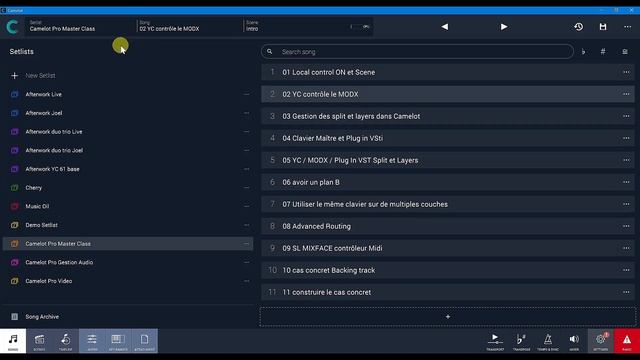The width and height of the screenshot is (640, 360).
Task: Open options for 04 Clavier Maître song
Action: (x=626, y=138)
